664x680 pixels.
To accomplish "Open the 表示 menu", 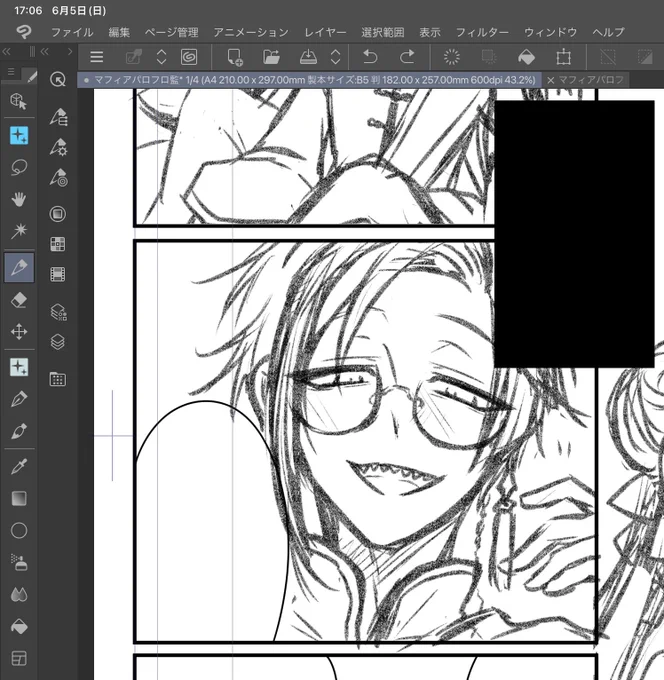I will tap(430, 32).
